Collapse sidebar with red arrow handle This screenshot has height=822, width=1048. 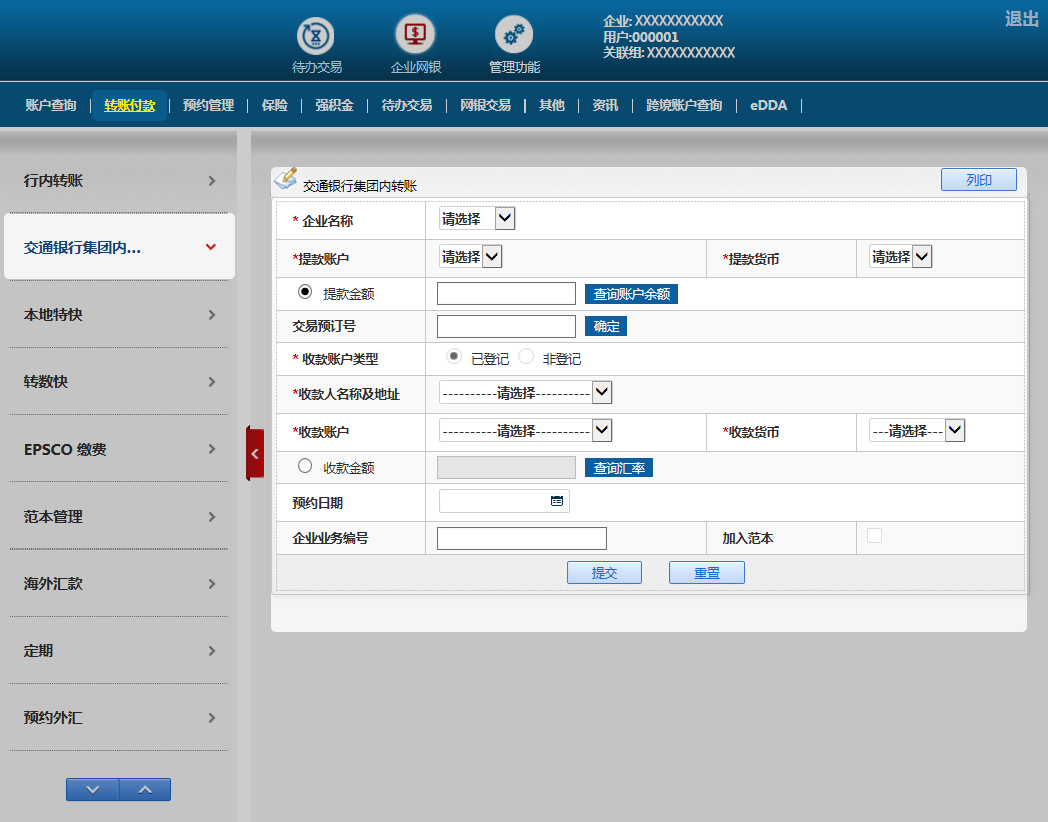coord(255,454)
